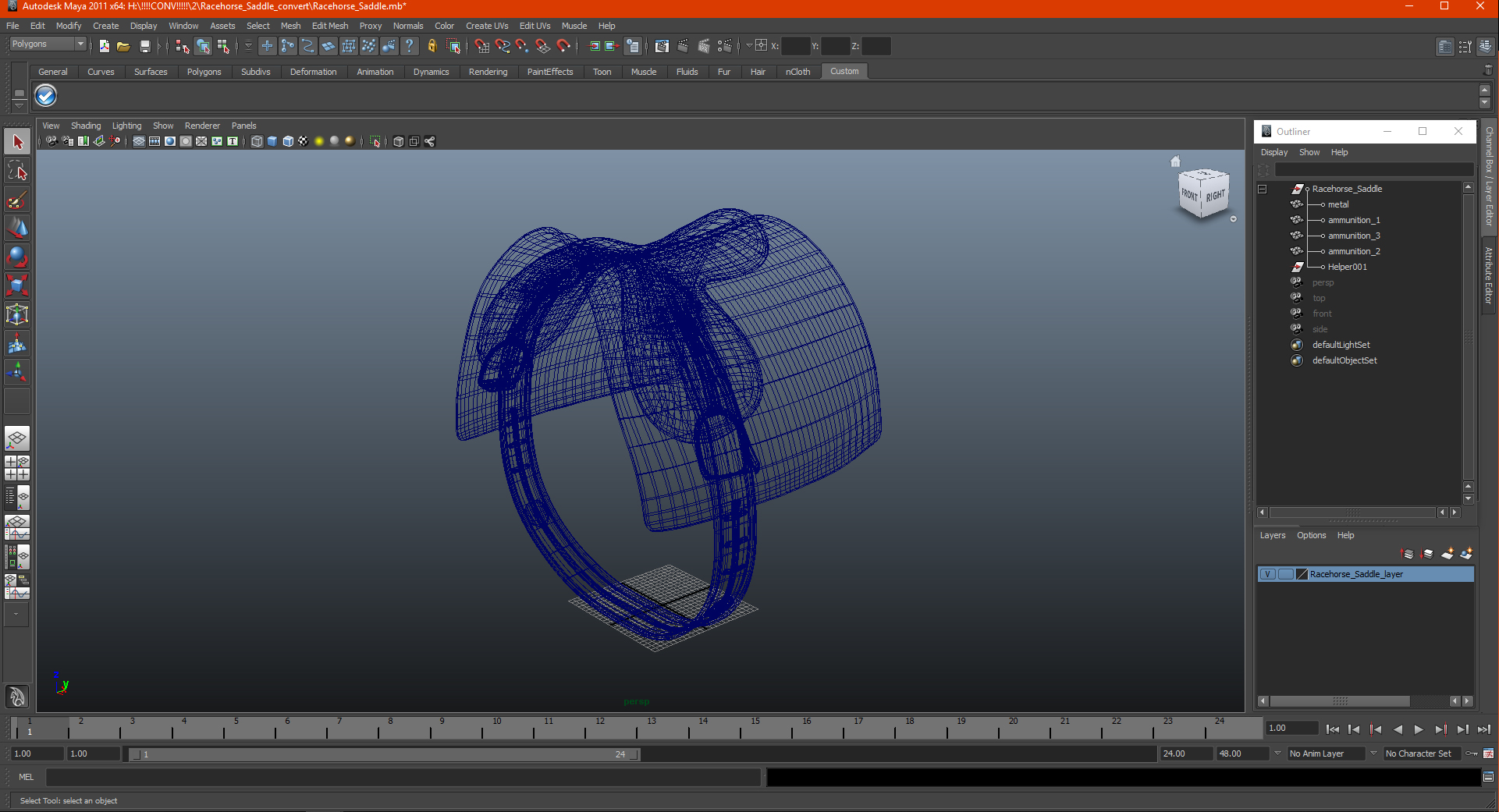Screen dimensions: 1499x812
Task: Open the Create UVs menu
Action: (x=487, y=26)
